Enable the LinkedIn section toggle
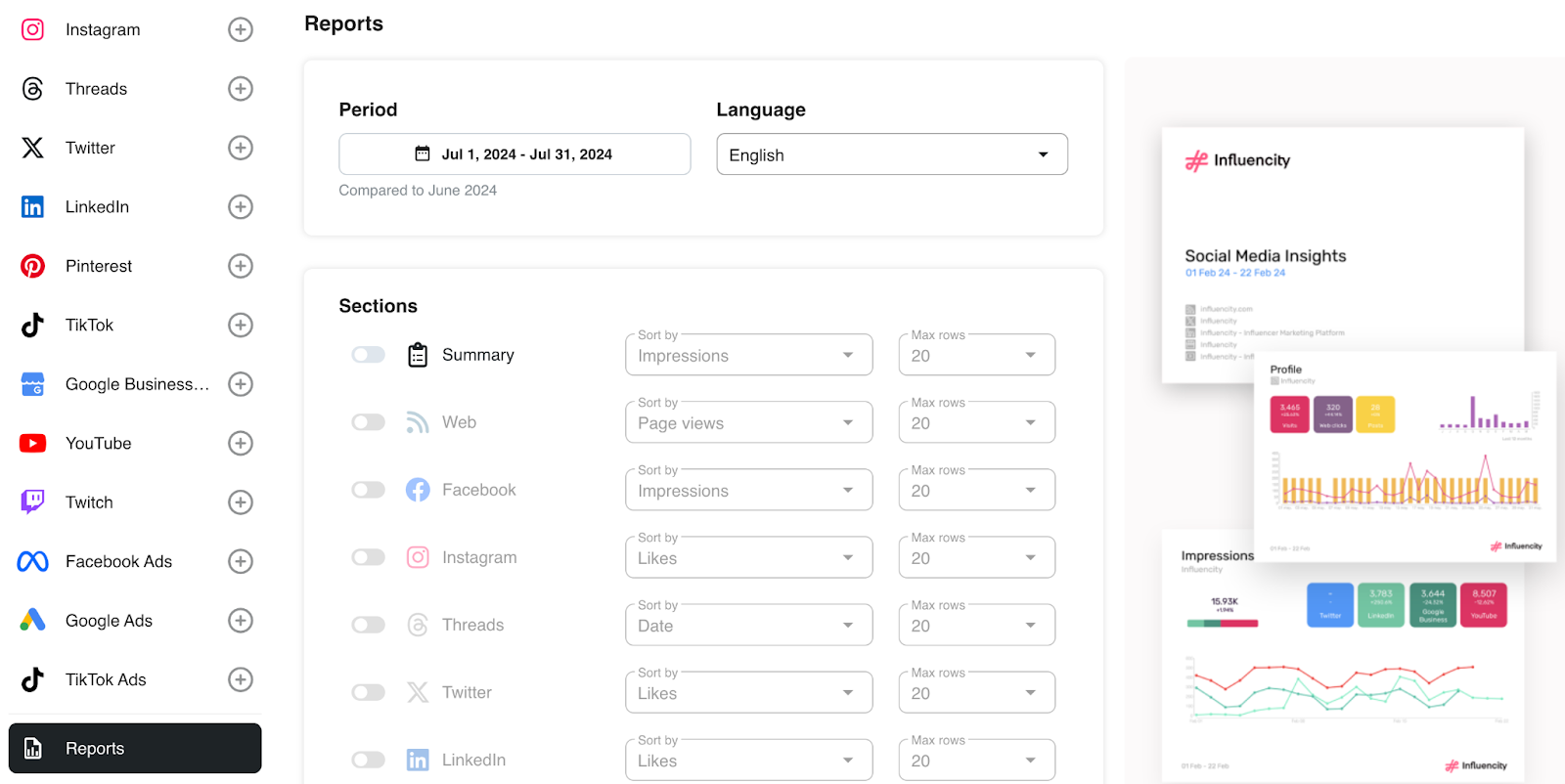This screenshot has height=784, width=1565. (369, 760)
